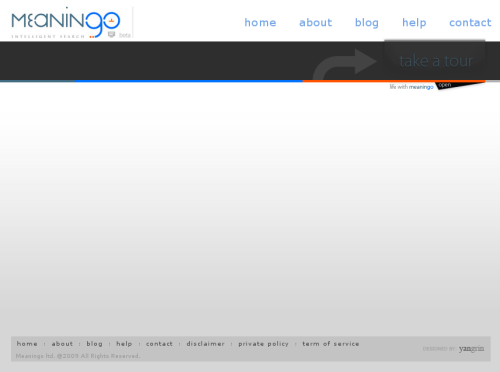Follow the footer blog link
This screenshot has width=500, height=372.
(x=94, y=344)
